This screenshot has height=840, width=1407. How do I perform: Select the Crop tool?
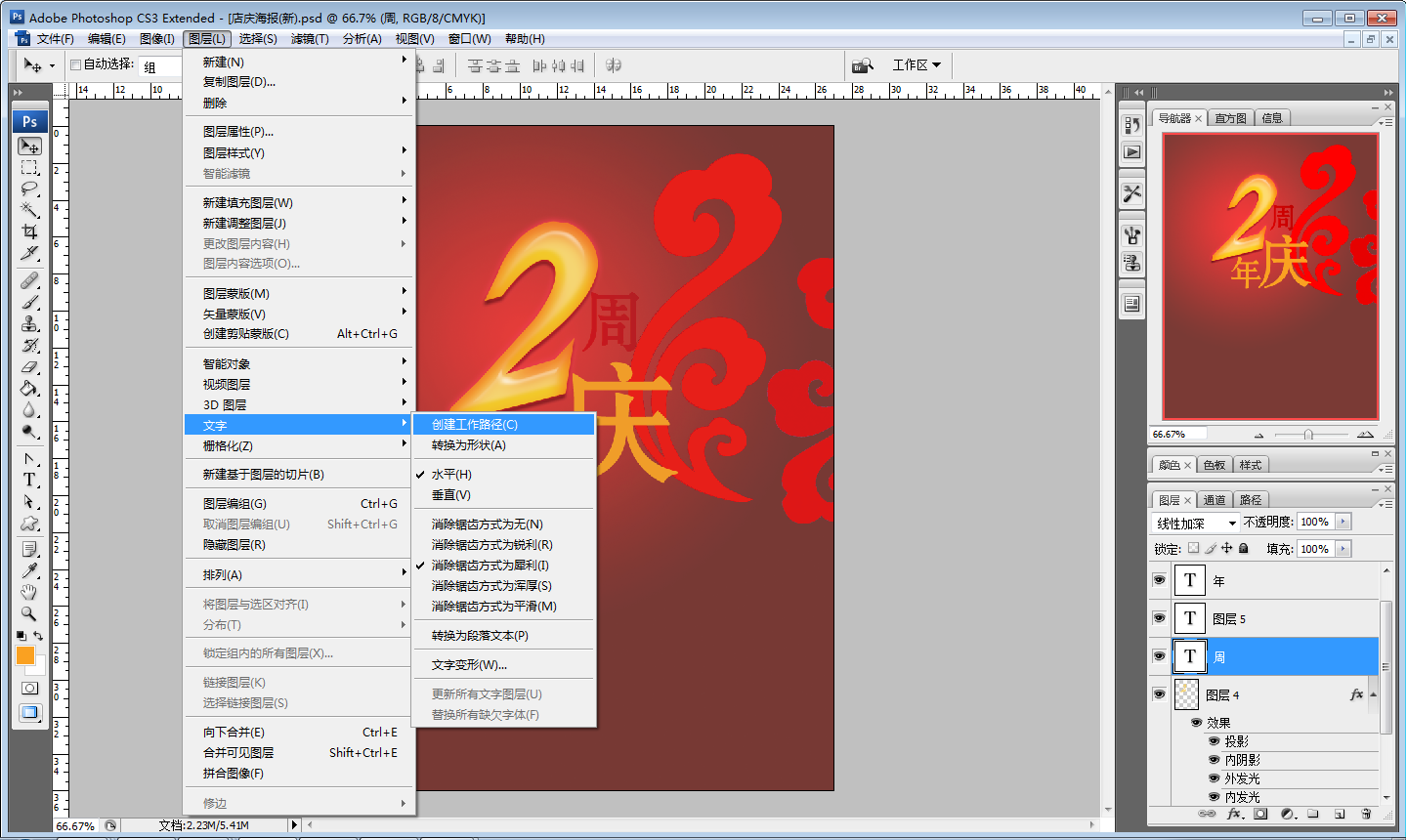tap(29, 231)
